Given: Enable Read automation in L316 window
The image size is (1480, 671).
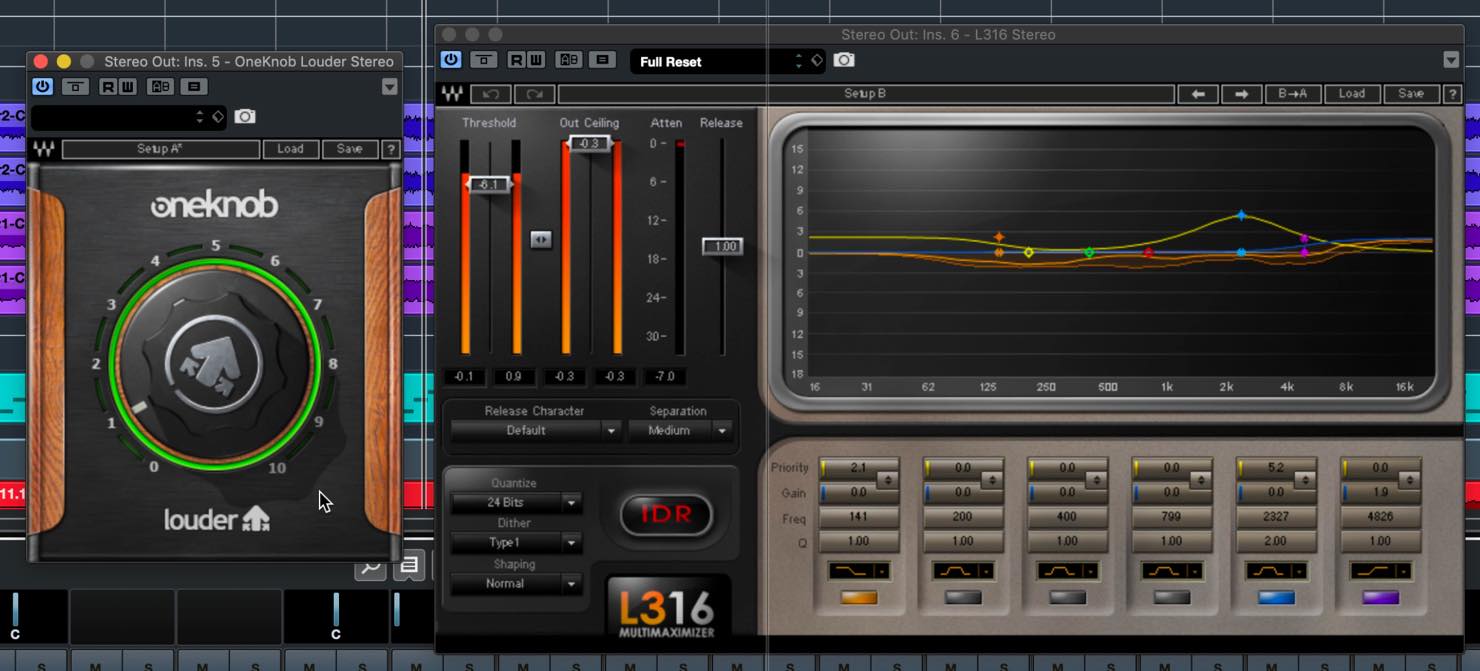Looking at the screenshot, I should pos(516,60).
